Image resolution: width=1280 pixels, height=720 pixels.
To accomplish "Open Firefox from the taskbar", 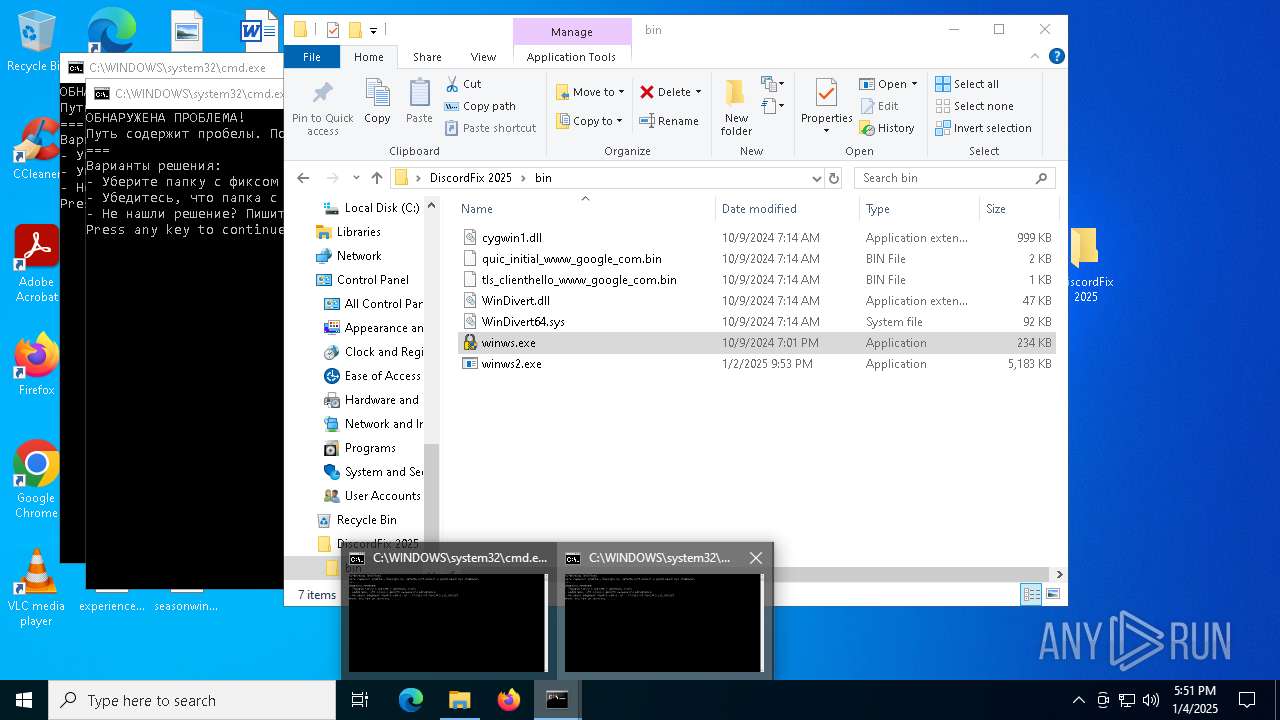I will [x=509, y=700].
